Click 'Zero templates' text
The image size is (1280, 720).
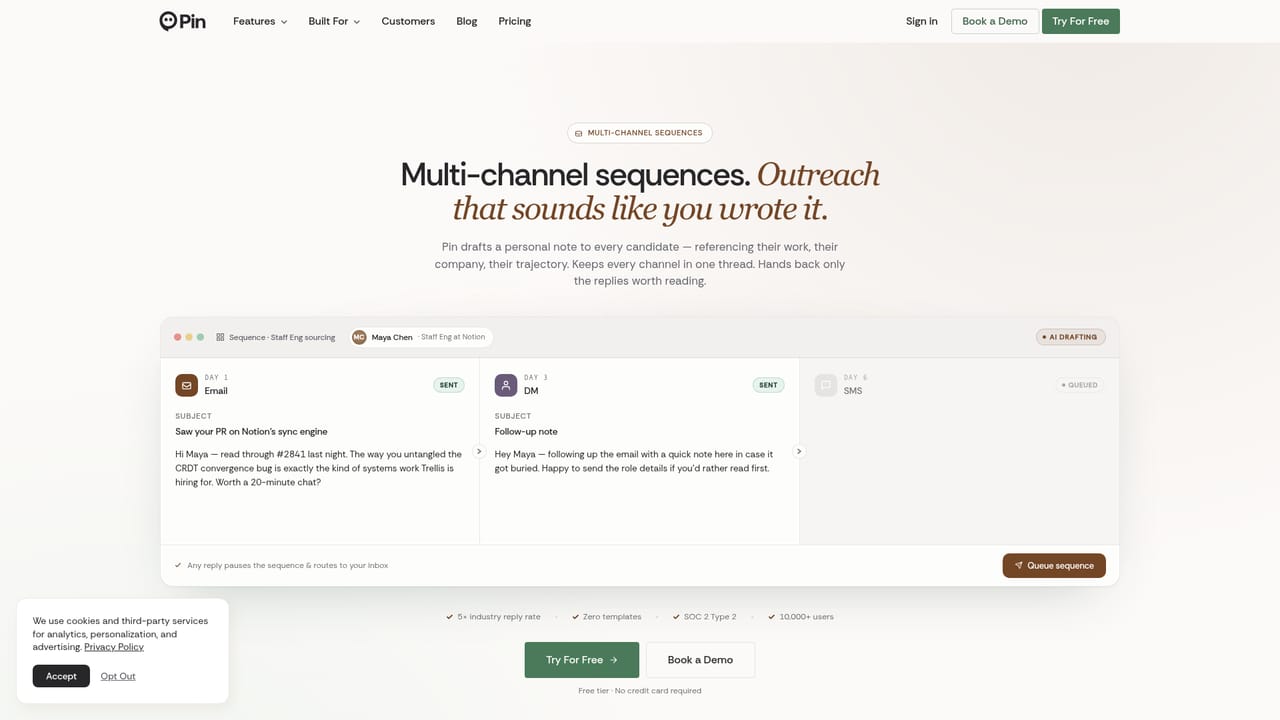tap(612, 617)
